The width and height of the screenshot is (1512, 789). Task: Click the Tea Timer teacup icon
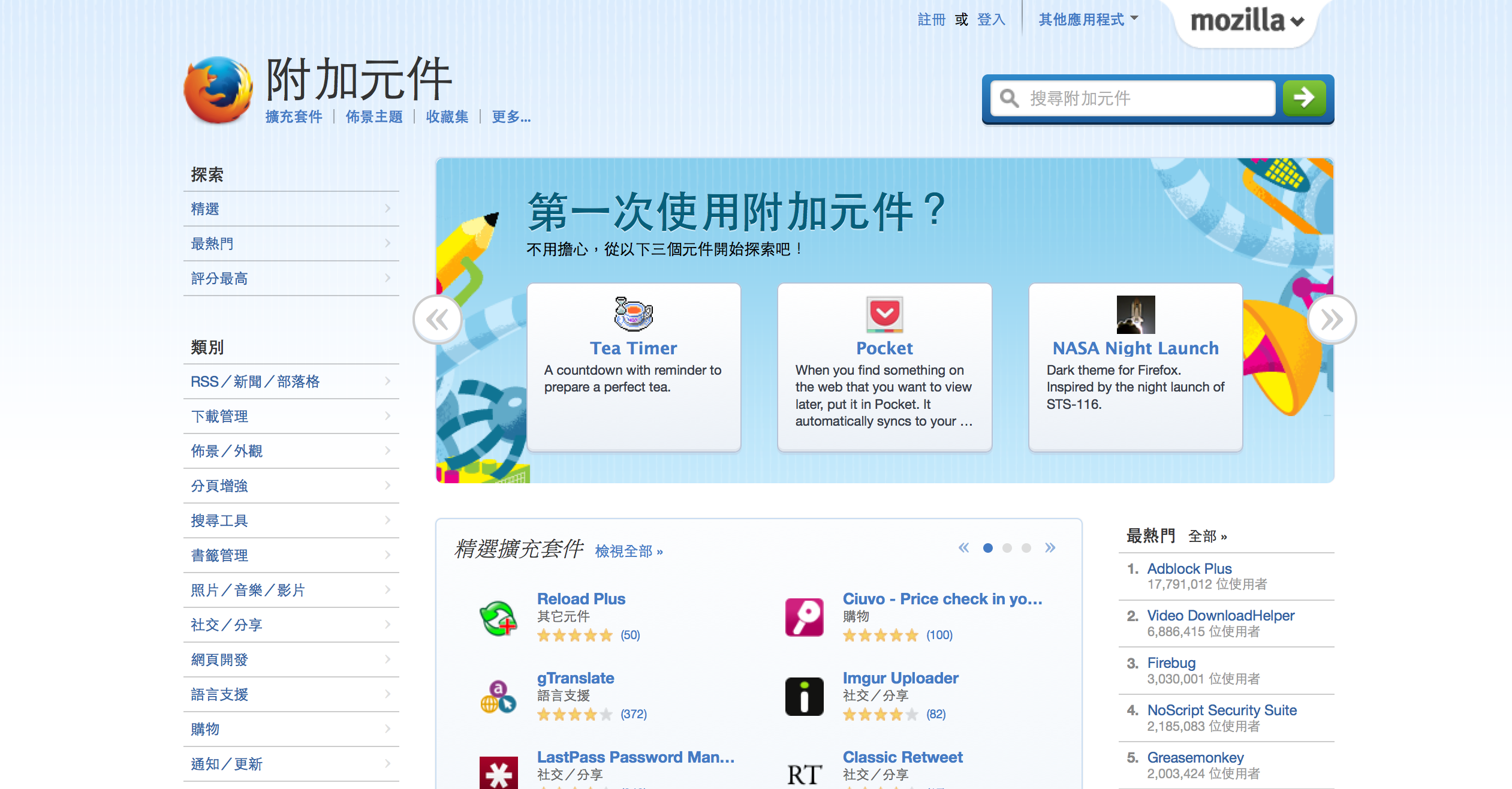pyautogui.click(x=633, y=314)
